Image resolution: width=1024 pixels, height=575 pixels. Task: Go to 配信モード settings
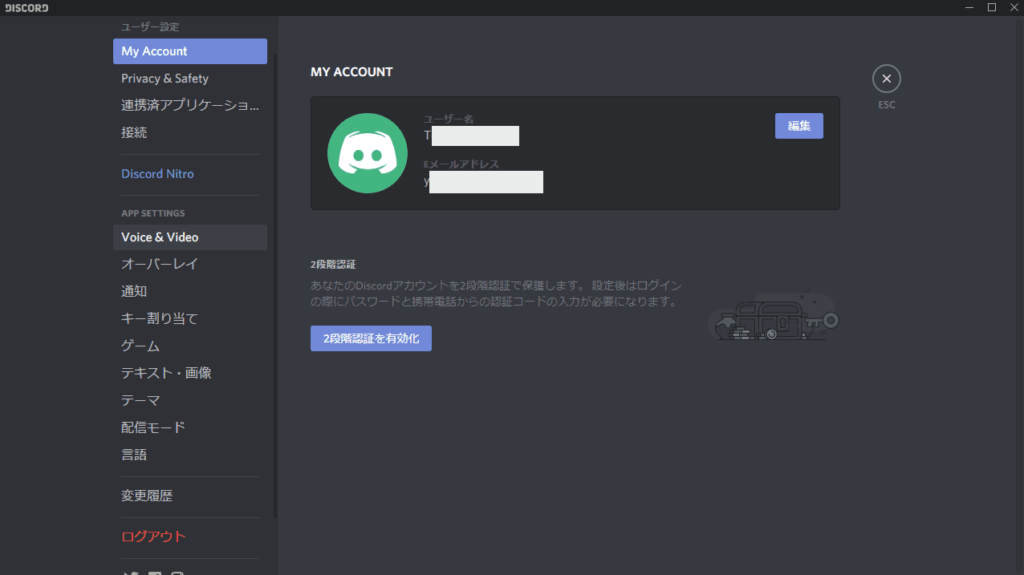[x=190, y=427]
